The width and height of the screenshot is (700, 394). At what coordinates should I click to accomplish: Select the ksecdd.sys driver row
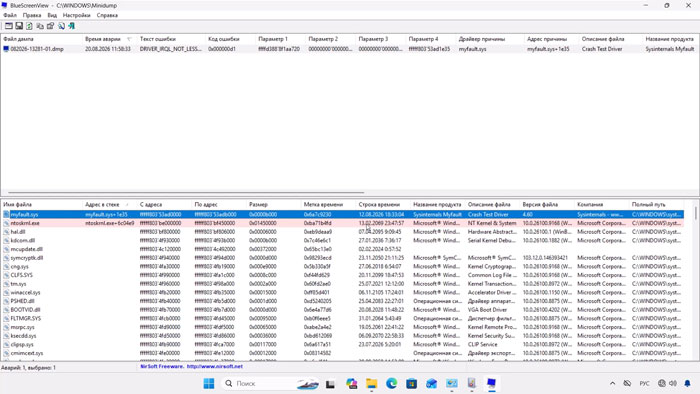coord(342,336)
